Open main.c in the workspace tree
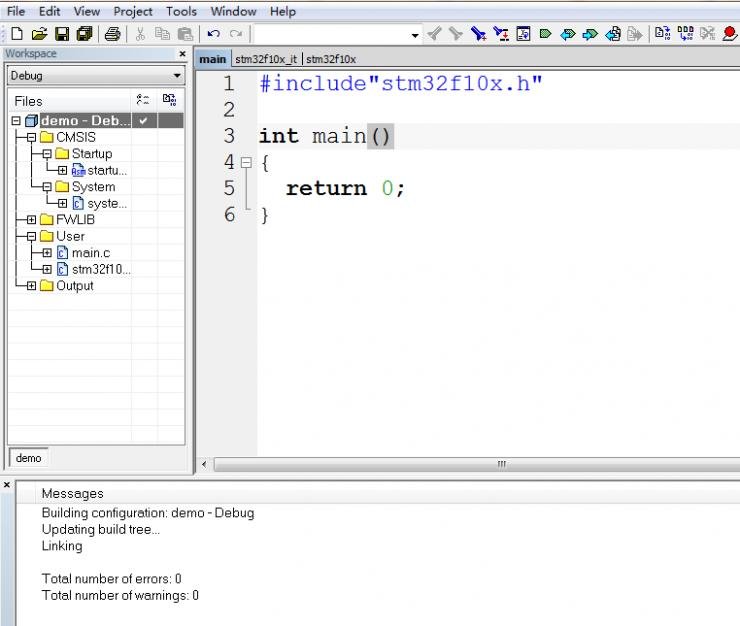The height and width of the screenshot is (626, 740). click(90, 253)
